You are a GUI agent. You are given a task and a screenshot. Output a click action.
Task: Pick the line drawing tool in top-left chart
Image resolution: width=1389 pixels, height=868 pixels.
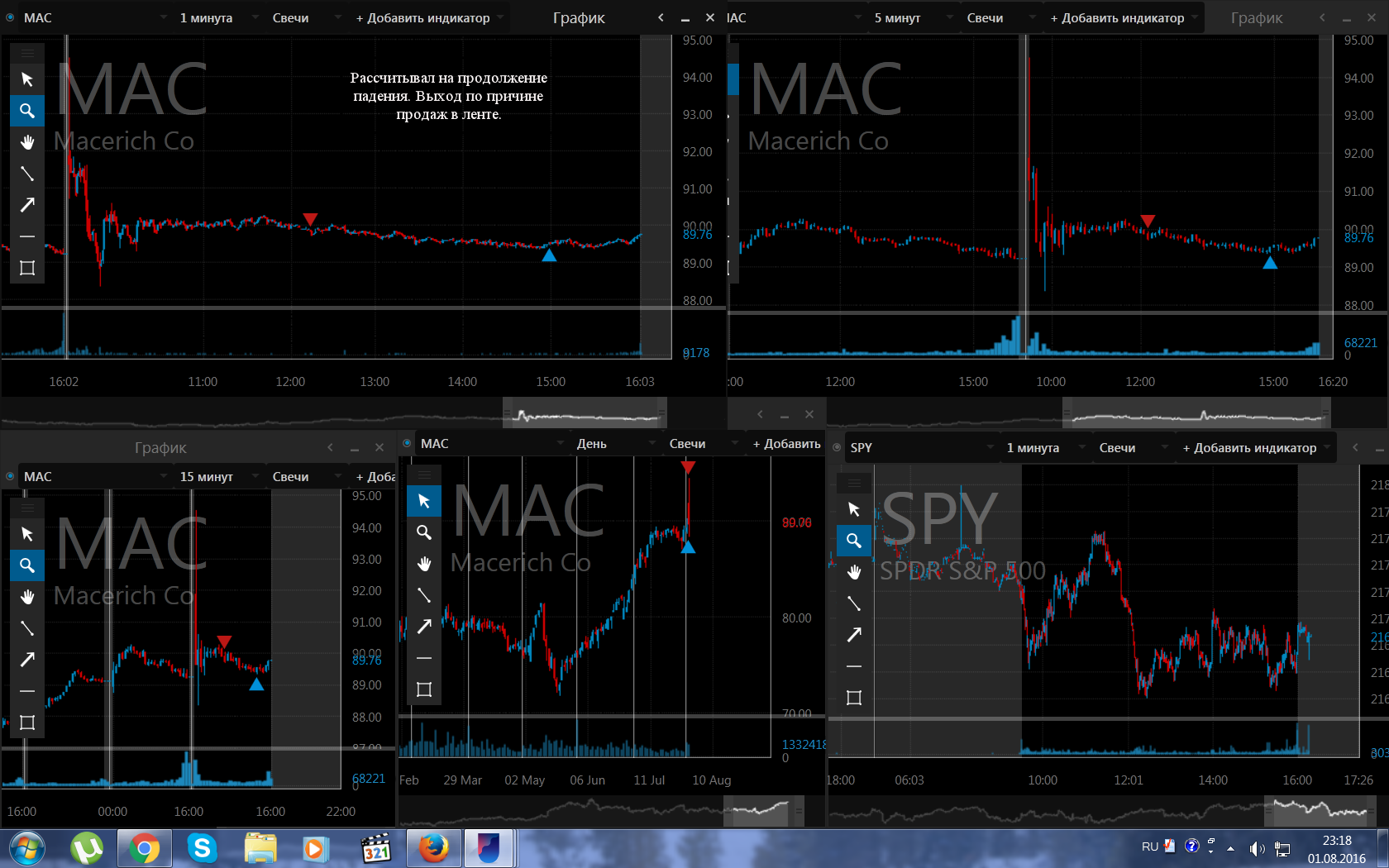[x=27, y=174]
